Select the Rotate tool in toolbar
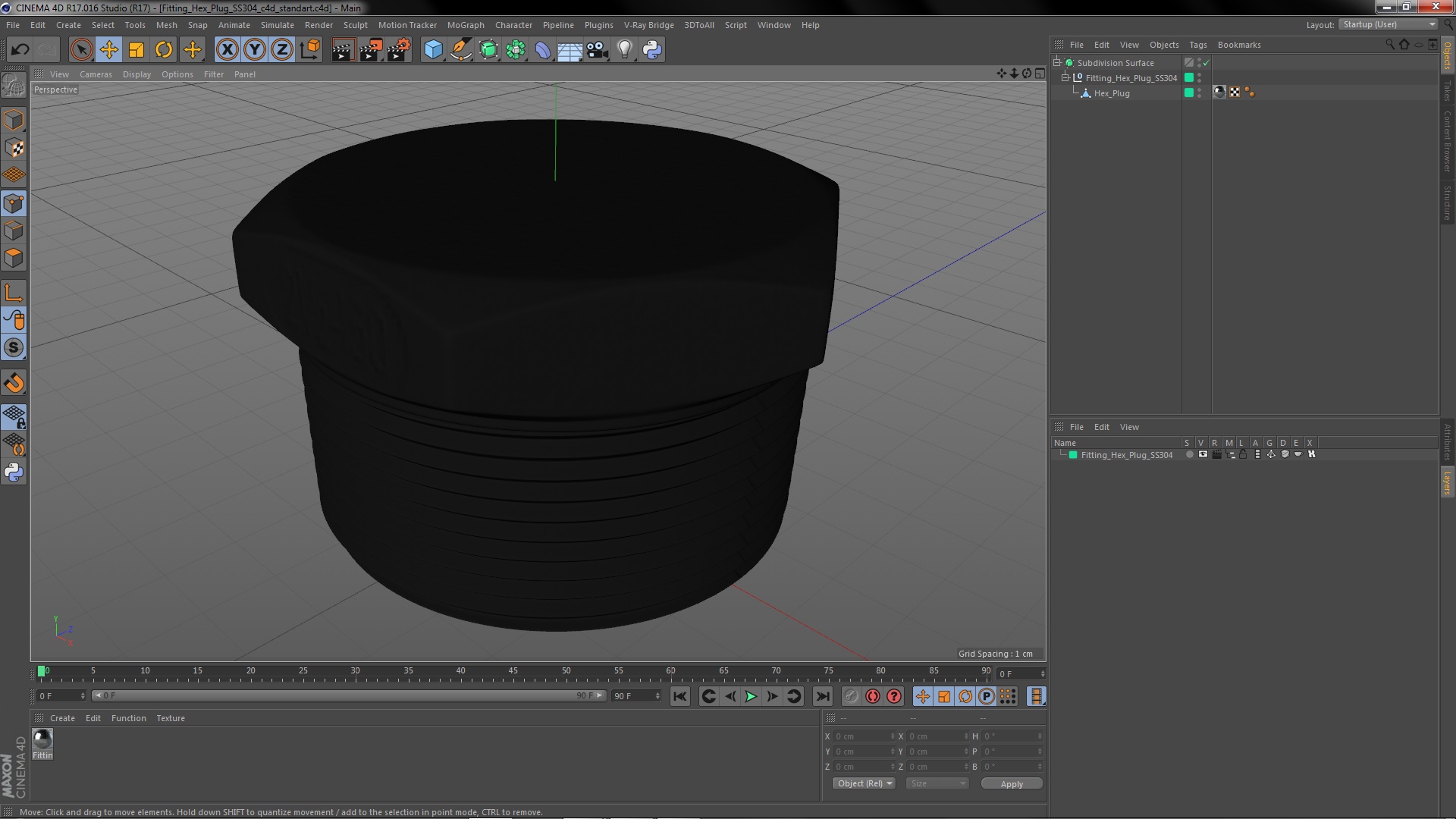Screen dimensions: 1456x819 pos(164,50)
